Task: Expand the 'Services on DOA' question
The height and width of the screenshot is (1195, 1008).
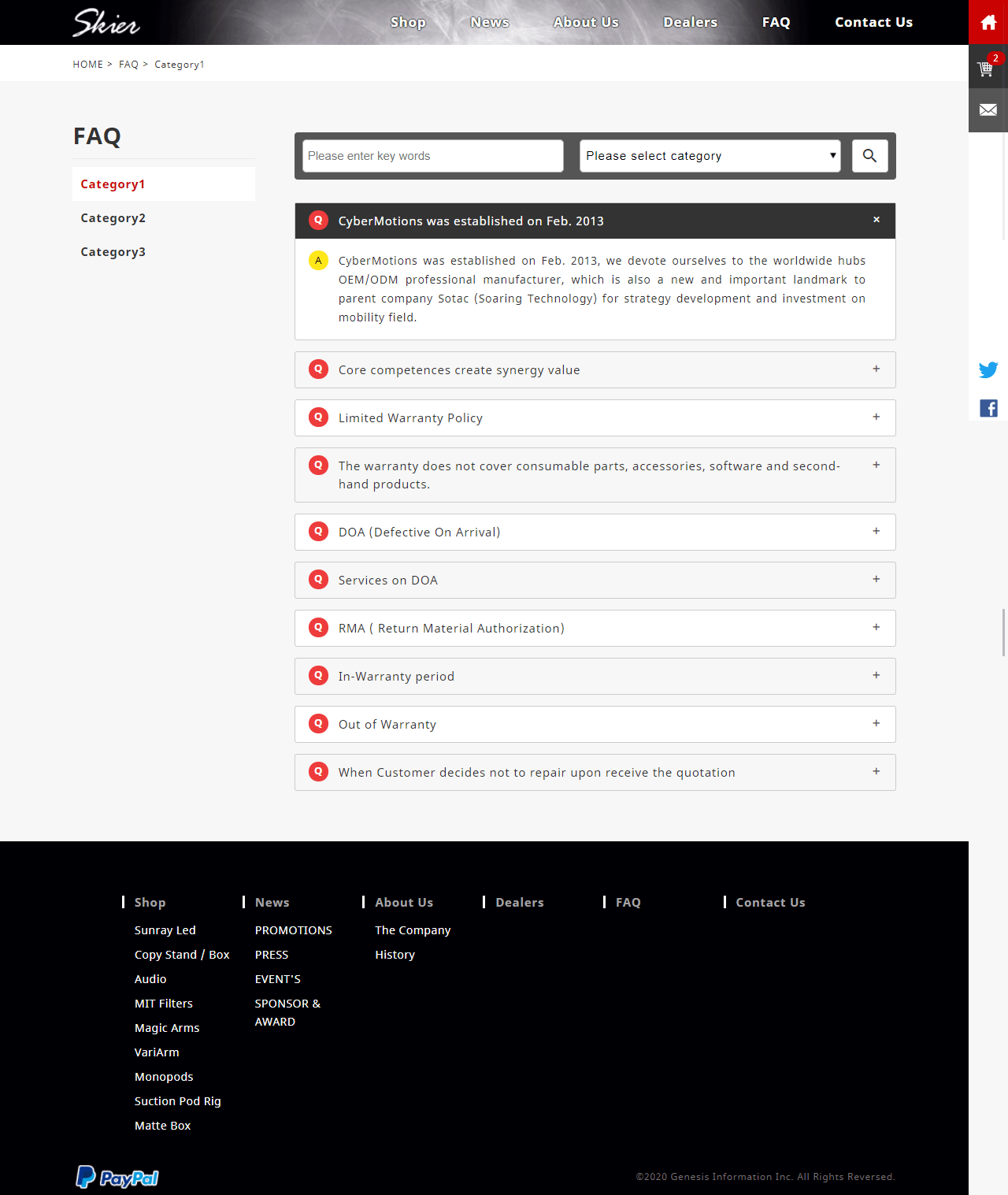Action: click(595, 580)
